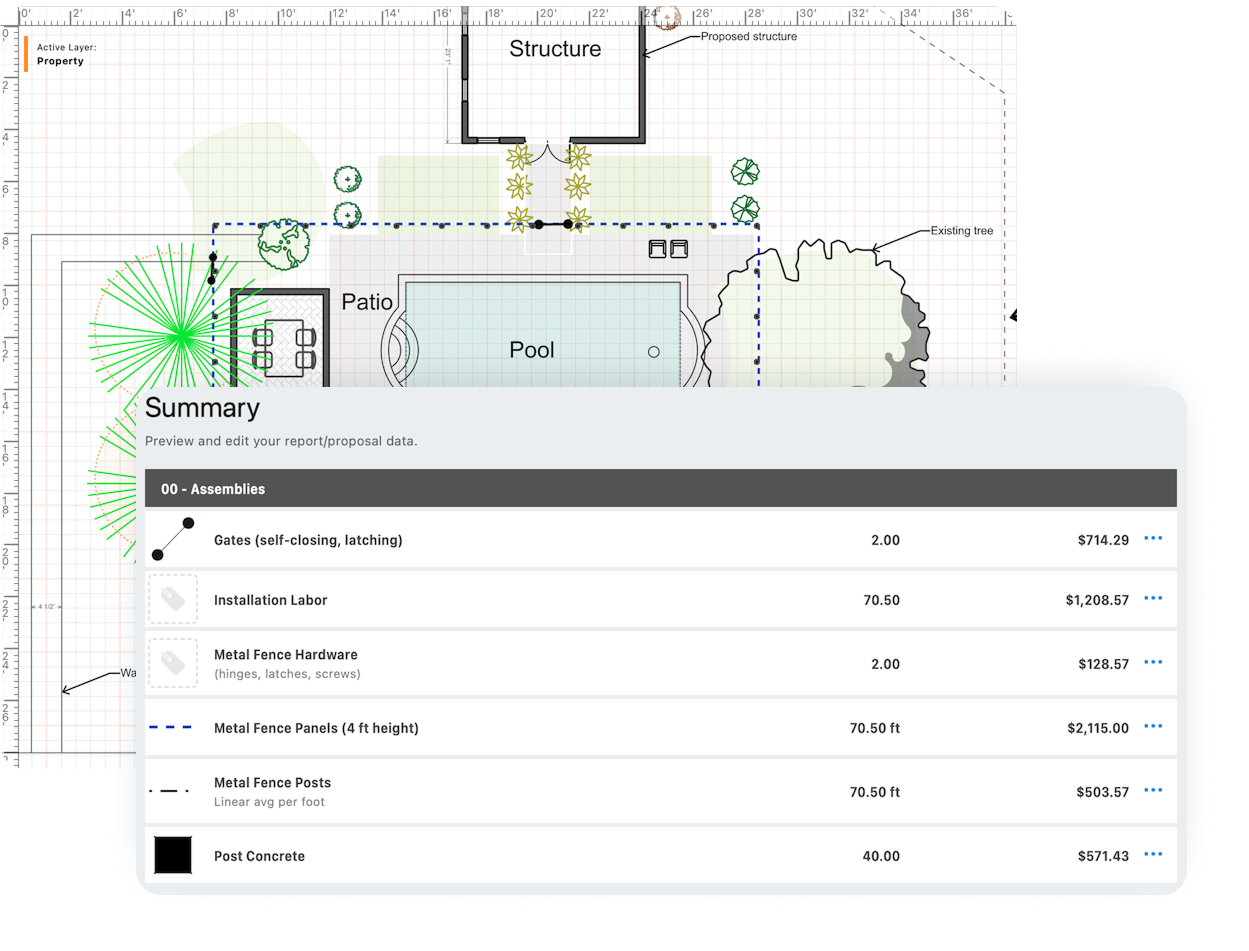Click the Active Layer 'Property' indicator
Viewport: 1249px width, 951px height.
[60, 61]
